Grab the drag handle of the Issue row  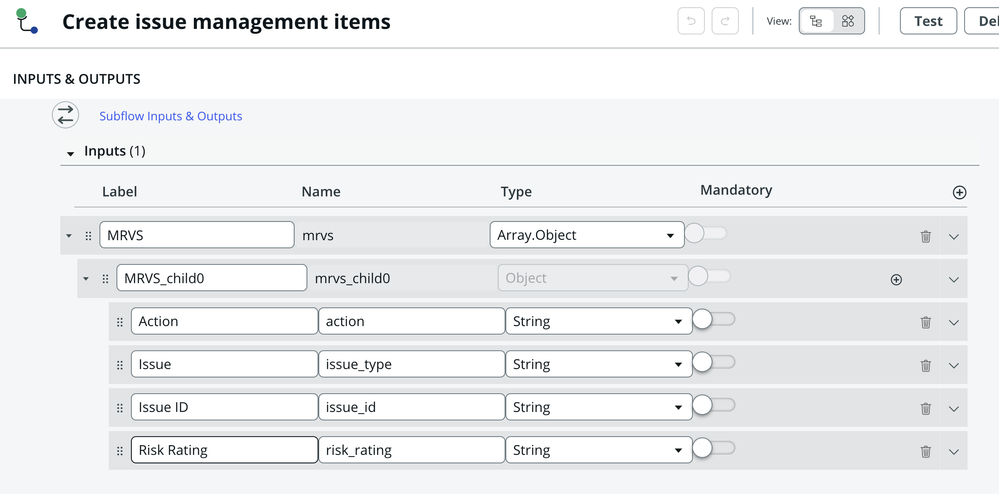(120, 365)
